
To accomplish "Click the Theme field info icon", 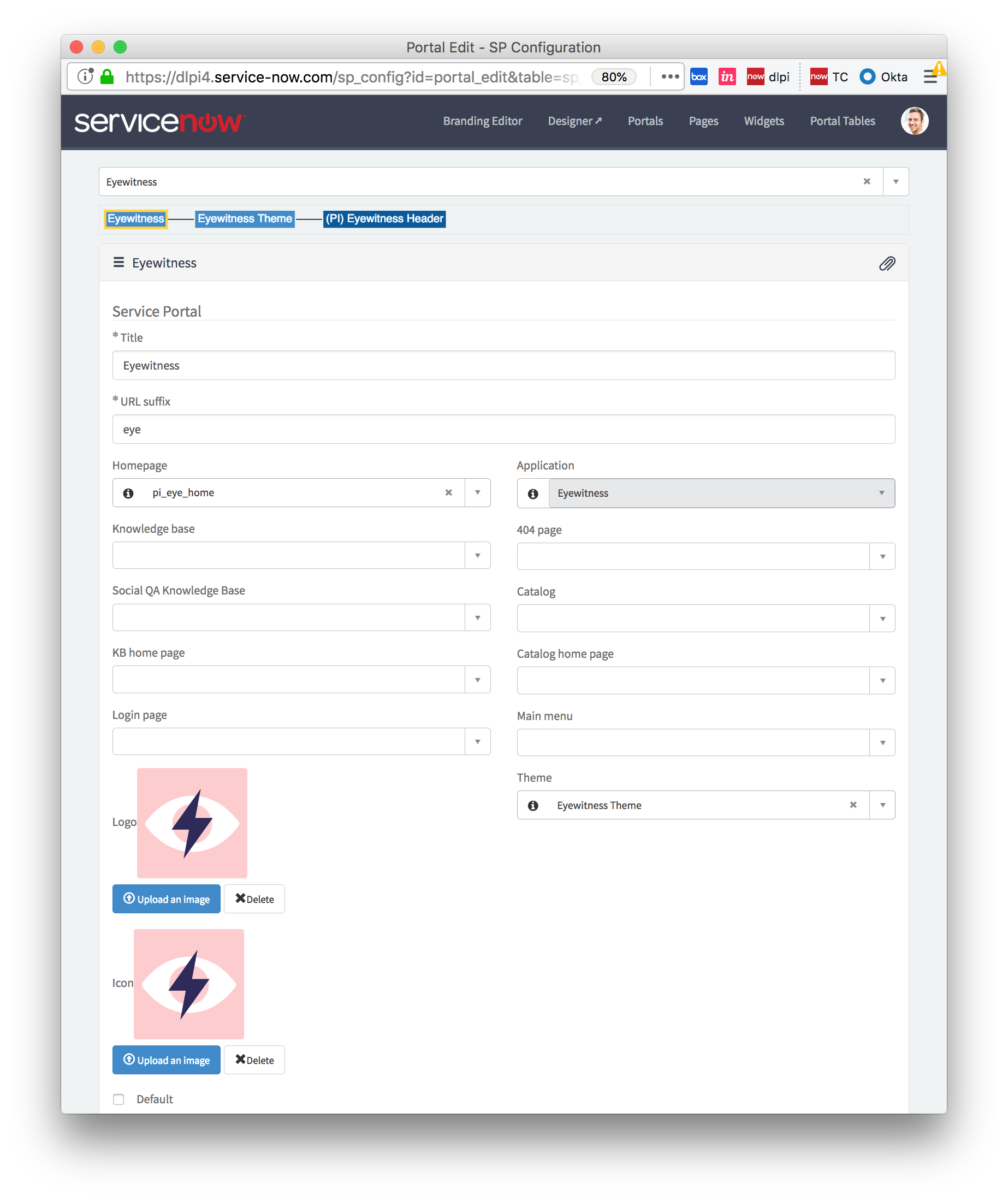I will 532,805.
